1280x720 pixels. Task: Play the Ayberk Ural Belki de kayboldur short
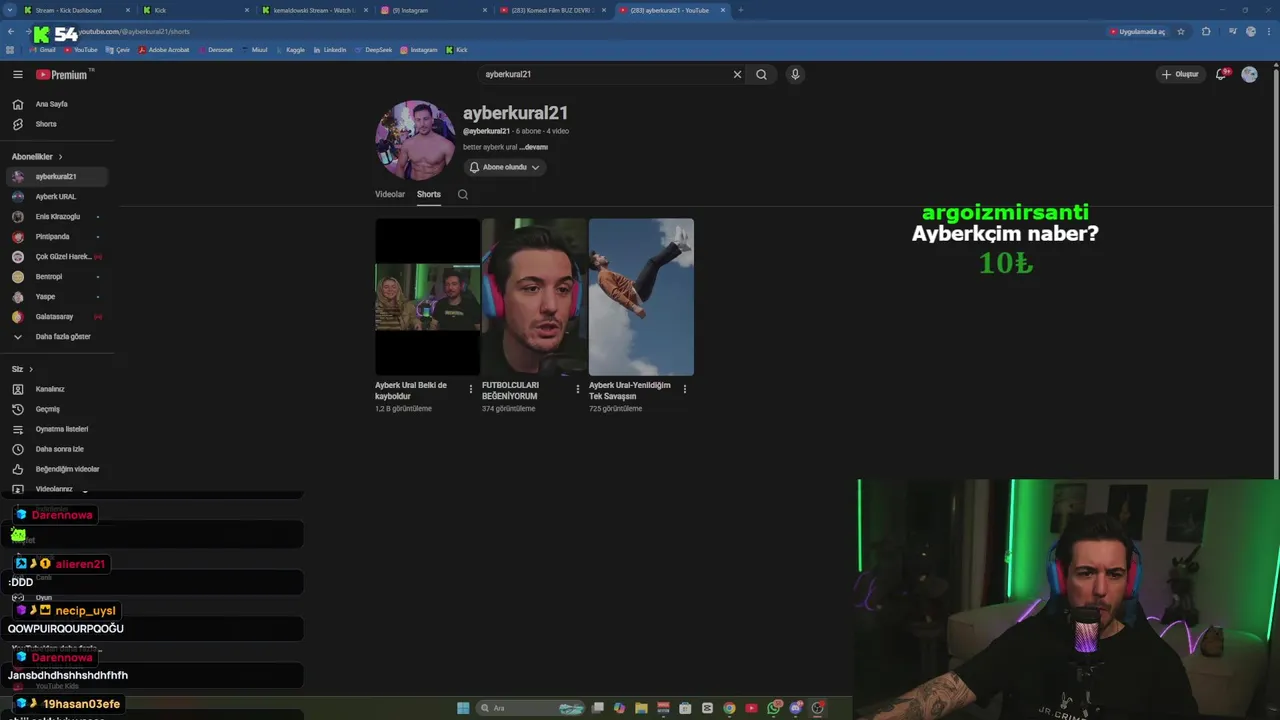(x=427, y=297)
